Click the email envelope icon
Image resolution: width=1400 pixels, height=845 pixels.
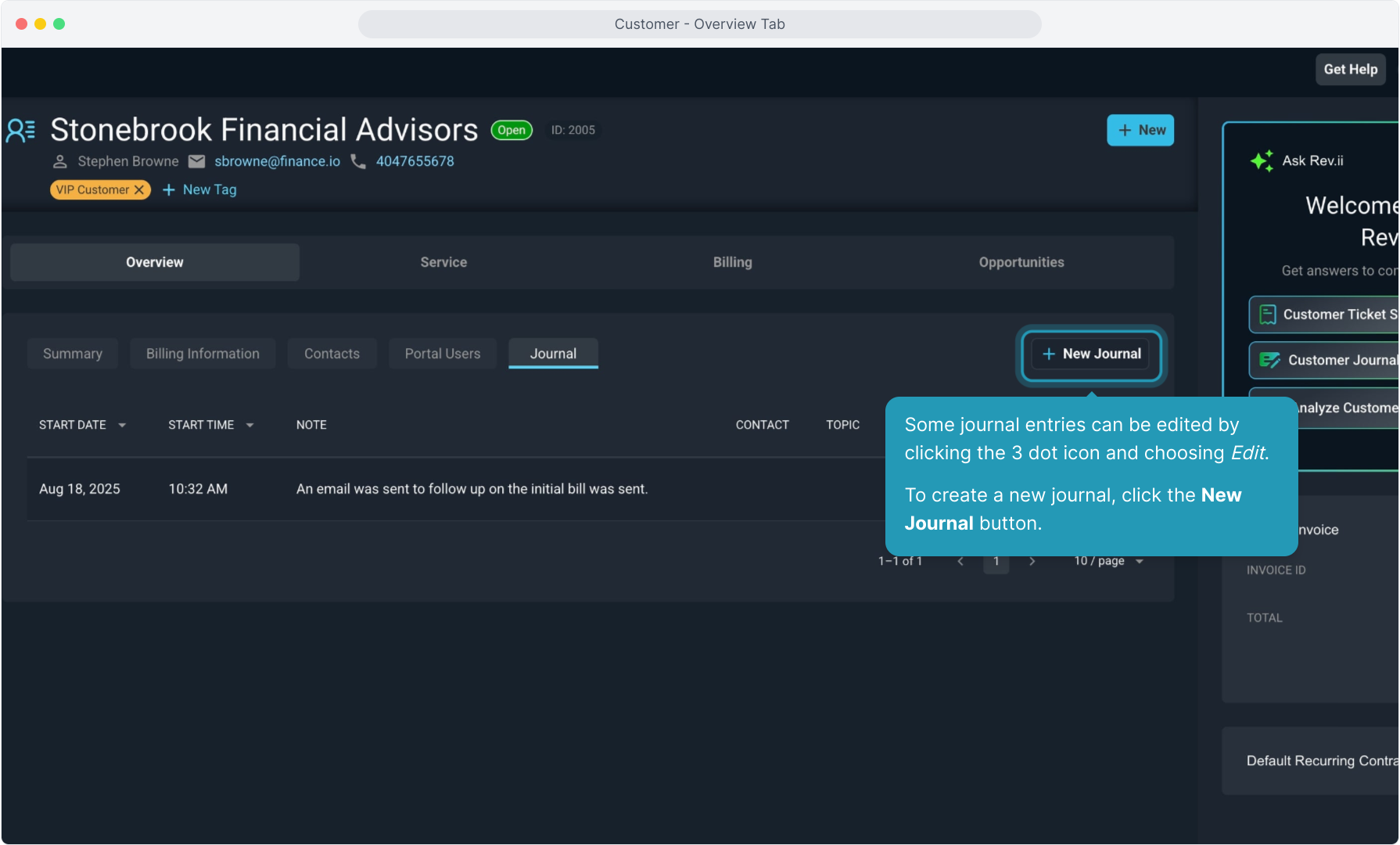[197, 161]
